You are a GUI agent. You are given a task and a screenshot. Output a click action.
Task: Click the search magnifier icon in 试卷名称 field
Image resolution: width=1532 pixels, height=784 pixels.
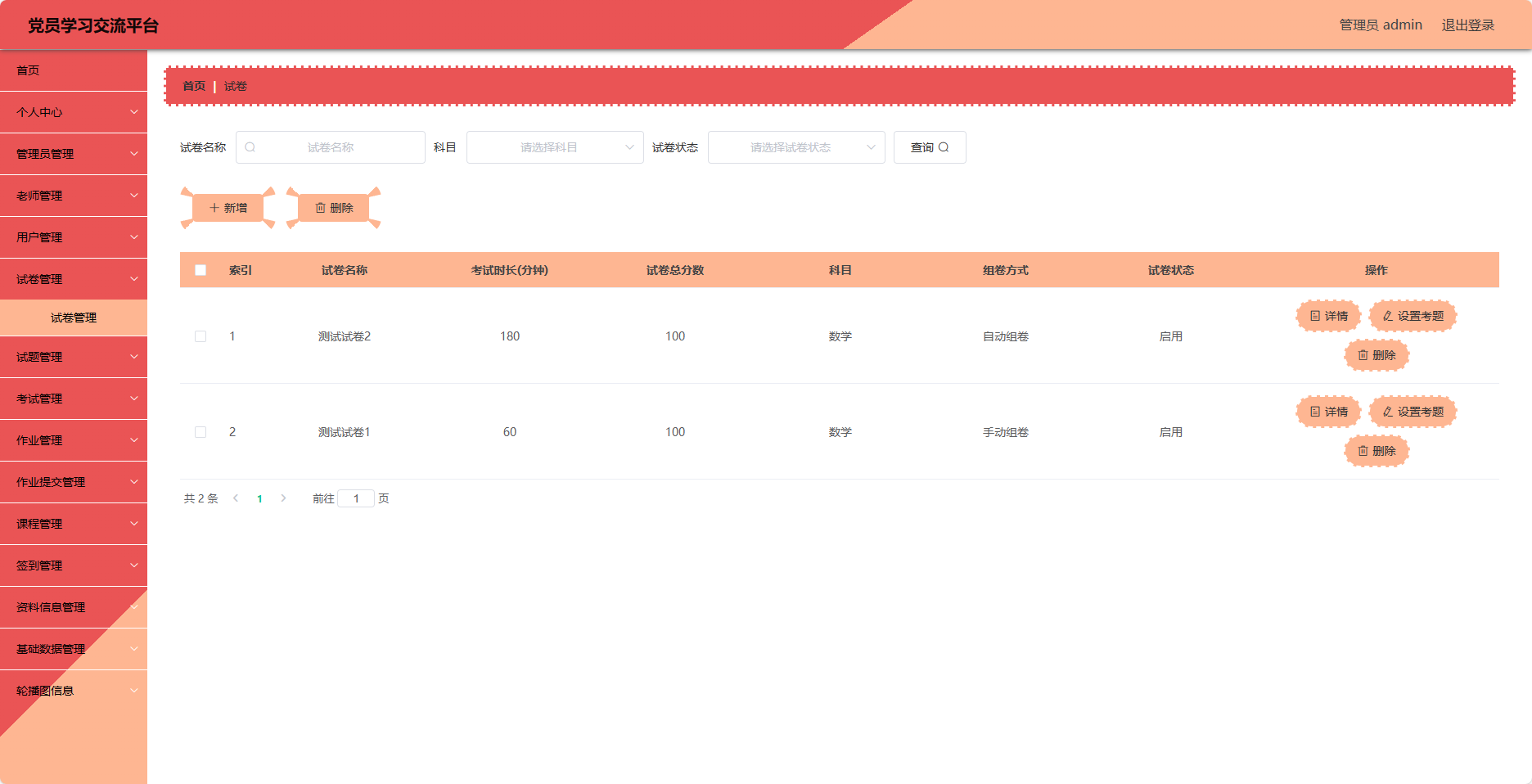[x=250, y=147]
